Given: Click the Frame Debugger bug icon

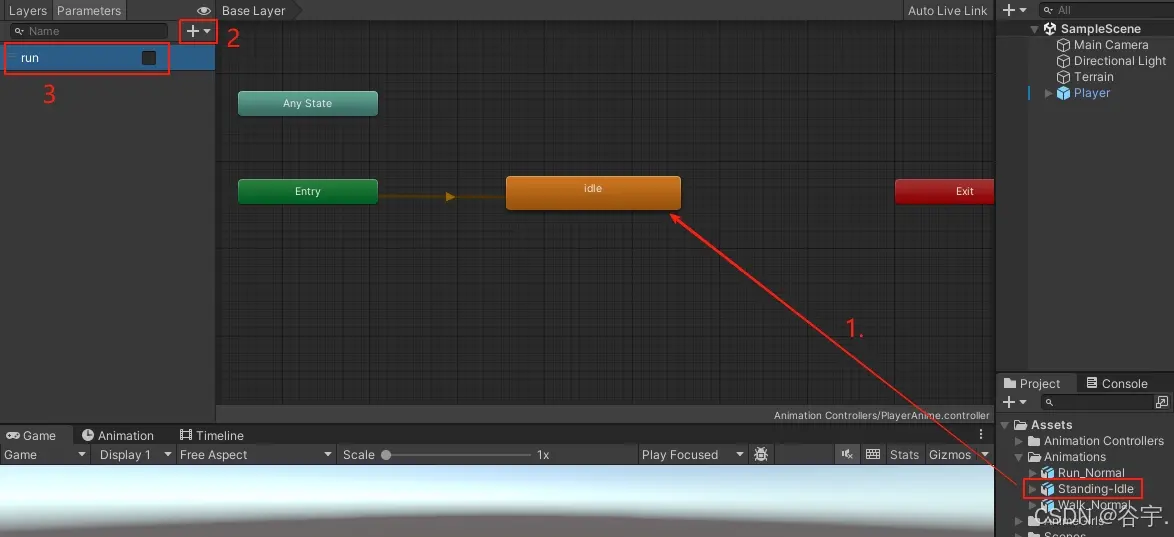Looking at the screenshot, I should (x=761, y=455).
